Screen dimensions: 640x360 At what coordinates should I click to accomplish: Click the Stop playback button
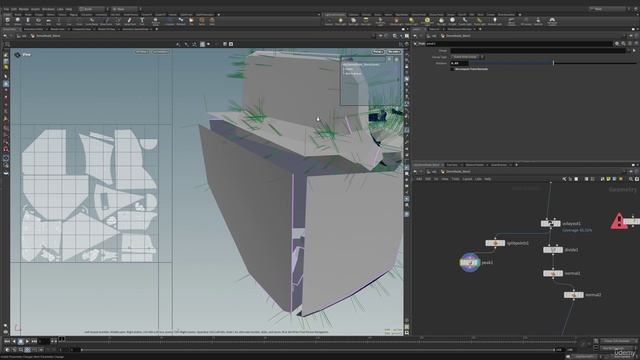point(20,341)
